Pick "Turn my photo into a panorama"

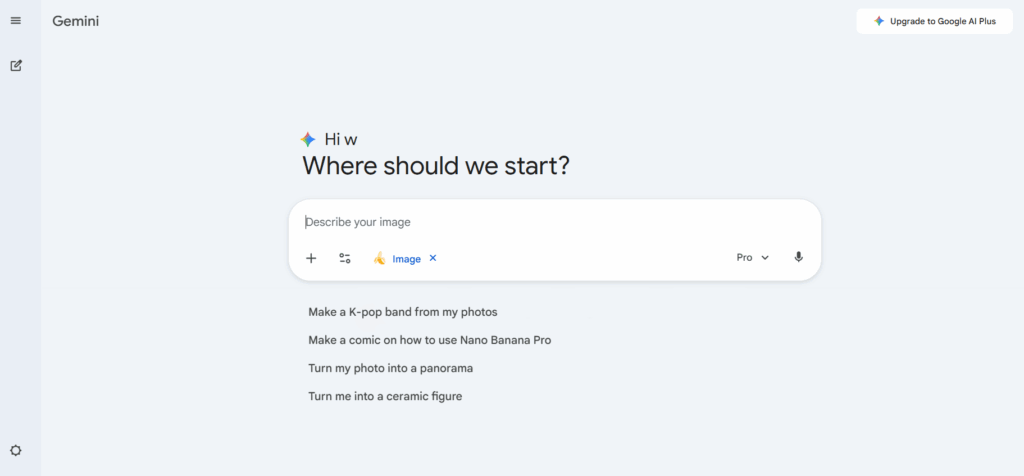(x=391, y=368)
